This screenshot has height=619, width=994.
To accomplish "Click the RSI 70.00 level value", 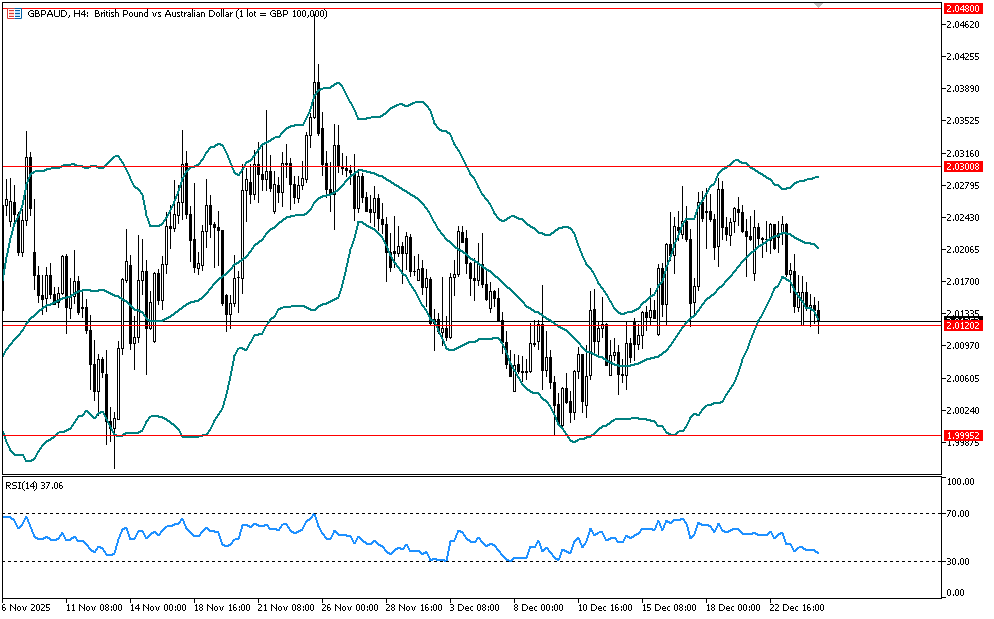I will (x=960, y=514).
